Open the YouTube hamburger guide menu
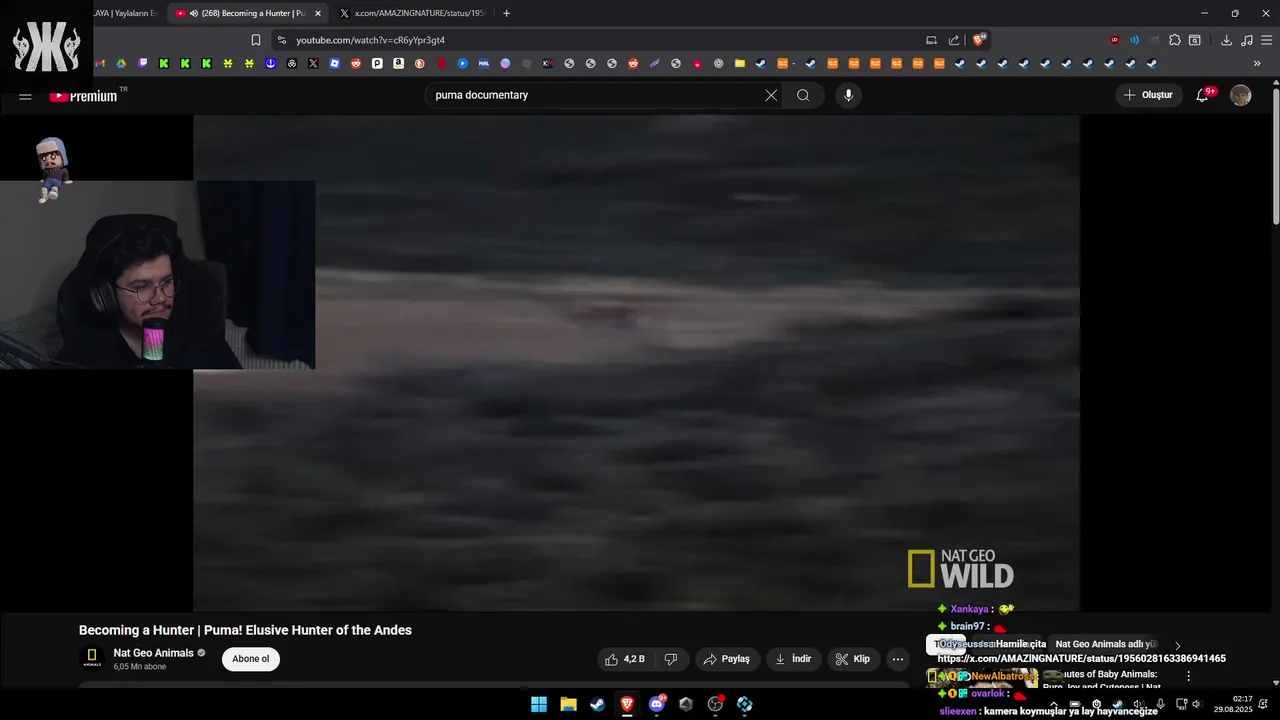 pyautogui.click(x=25, y=96)
